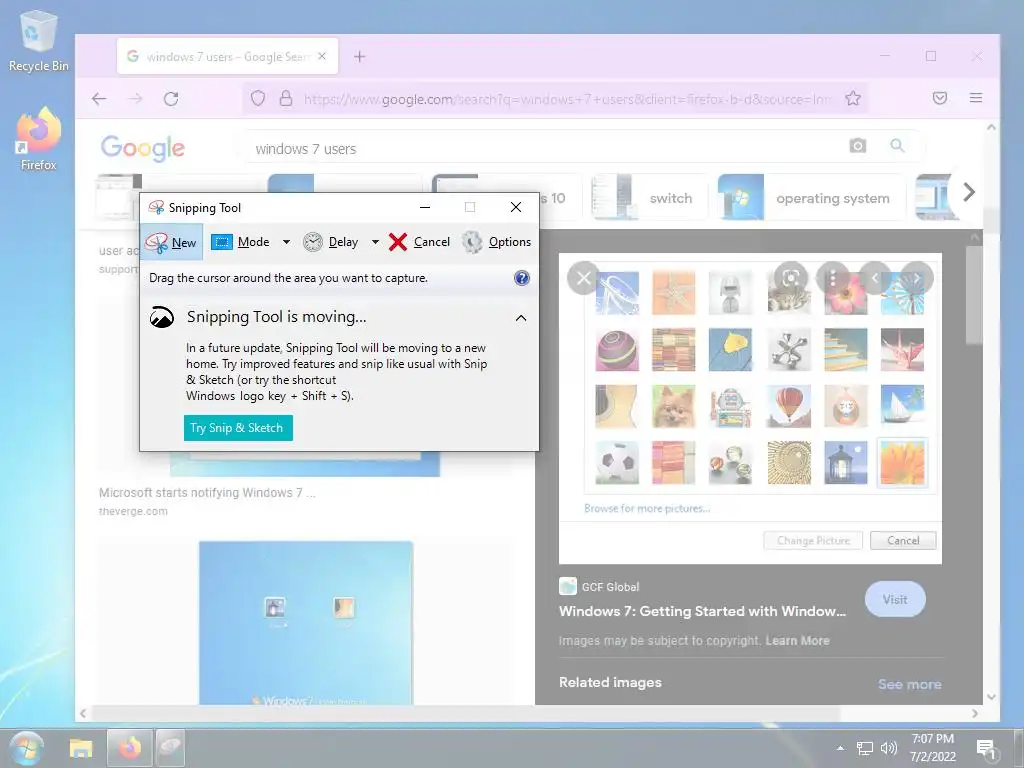The height and width of the screenshot is (768, 1024).
Task: Open the Windows Start menu
Action: pos(27,748)
